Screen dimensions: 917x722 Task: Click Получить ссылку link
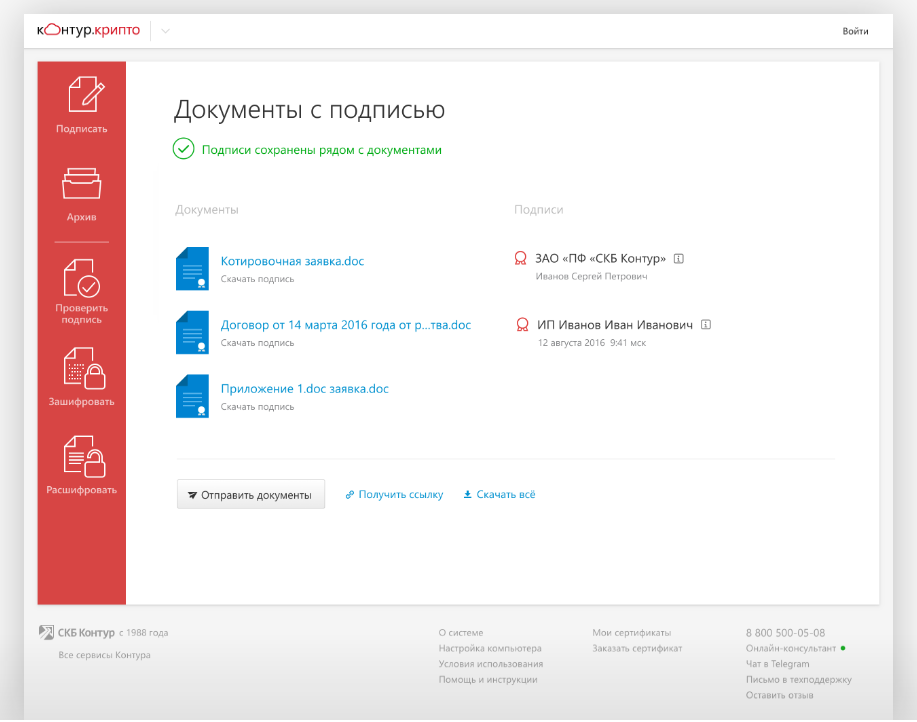394,495
